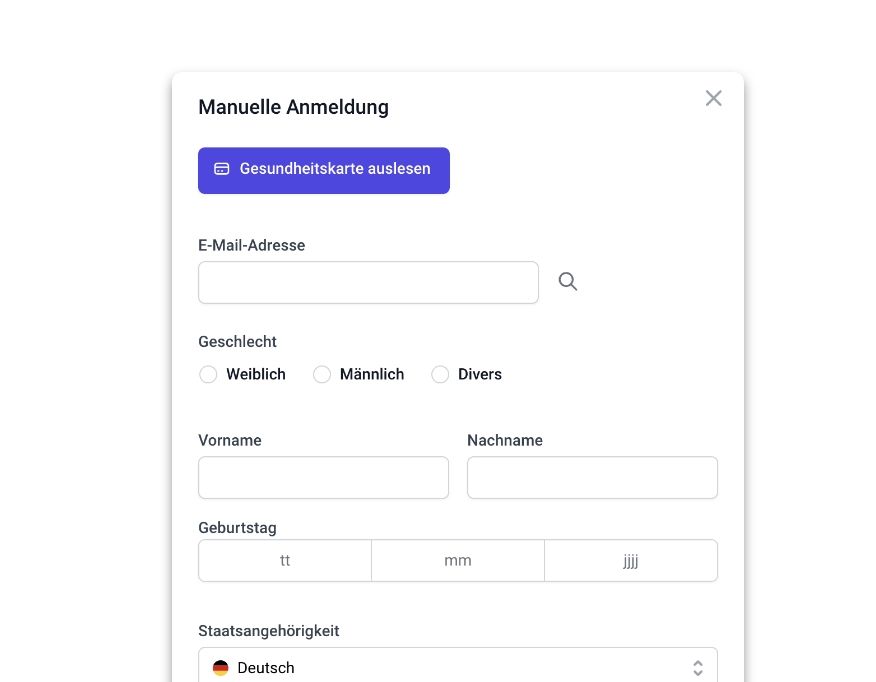The height and width of the screenshot is (682, 876).
Task: Select the month (mm) birthday field
Action: [458, 561]
